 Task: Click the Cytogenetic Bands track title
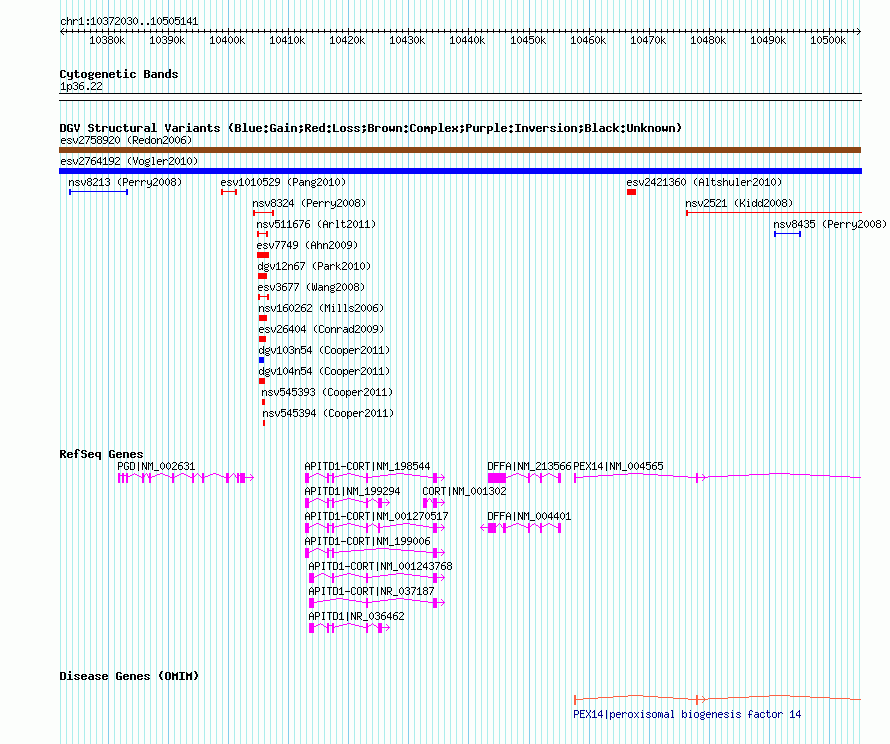coord(119,74)
